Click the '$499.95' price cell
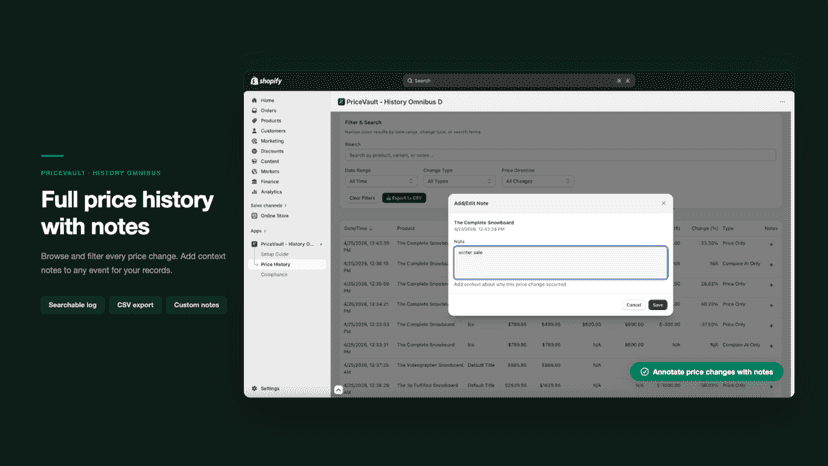828x466 pixels. click(x=551, y=324)
